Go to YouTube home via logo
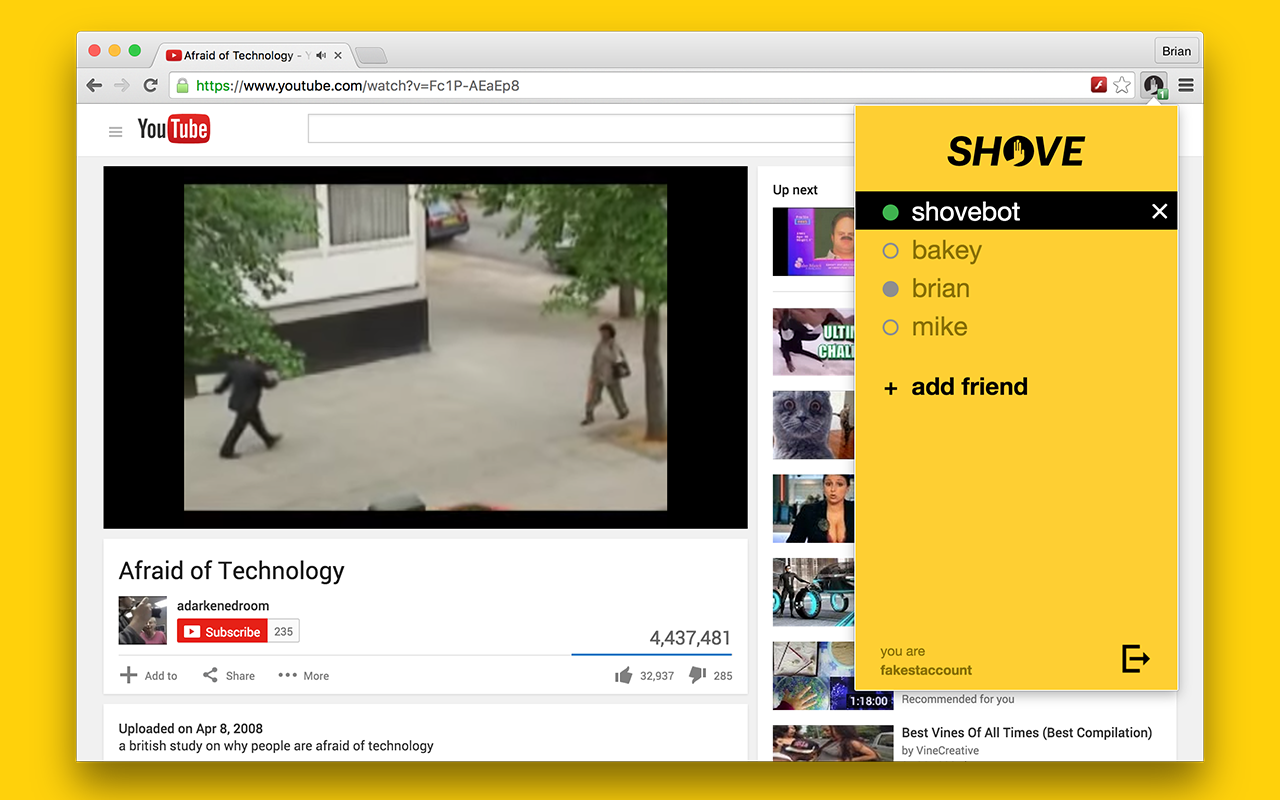The height and width of the screenshot is (800, 1280). pyautogui.click(x=174, y=129)
